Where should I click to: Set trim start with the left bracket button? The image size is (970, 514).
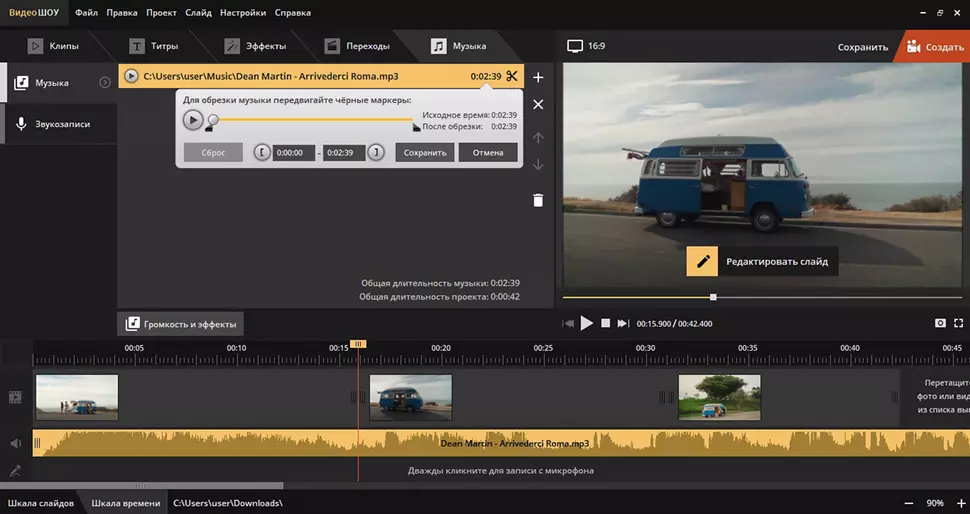261,152
